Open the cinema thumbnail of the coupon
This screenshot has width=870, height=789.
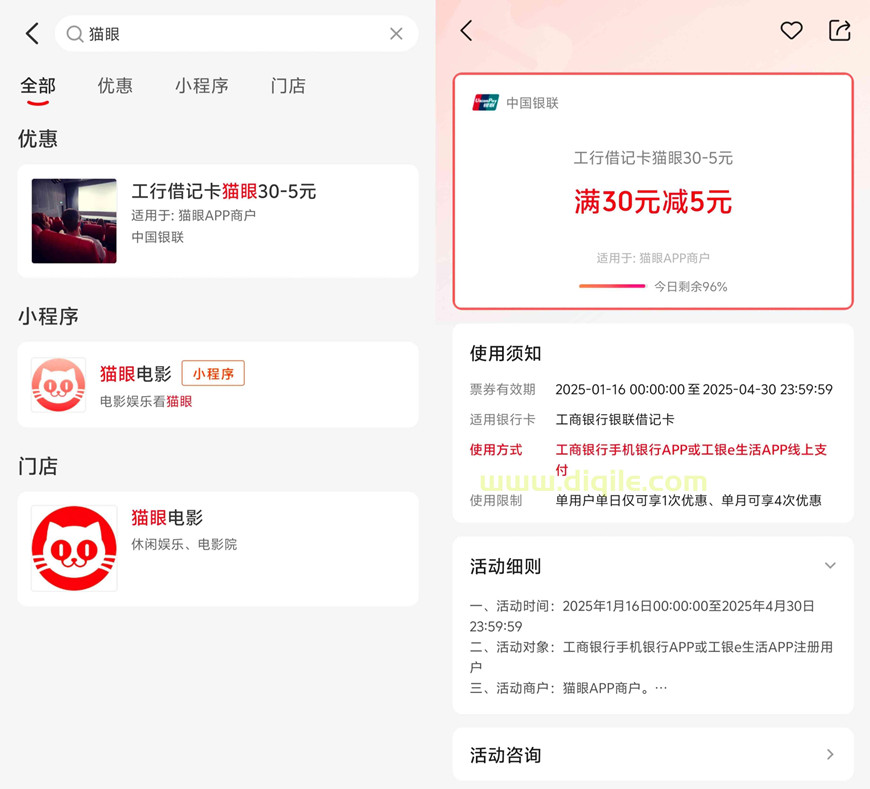coord(74,221)
